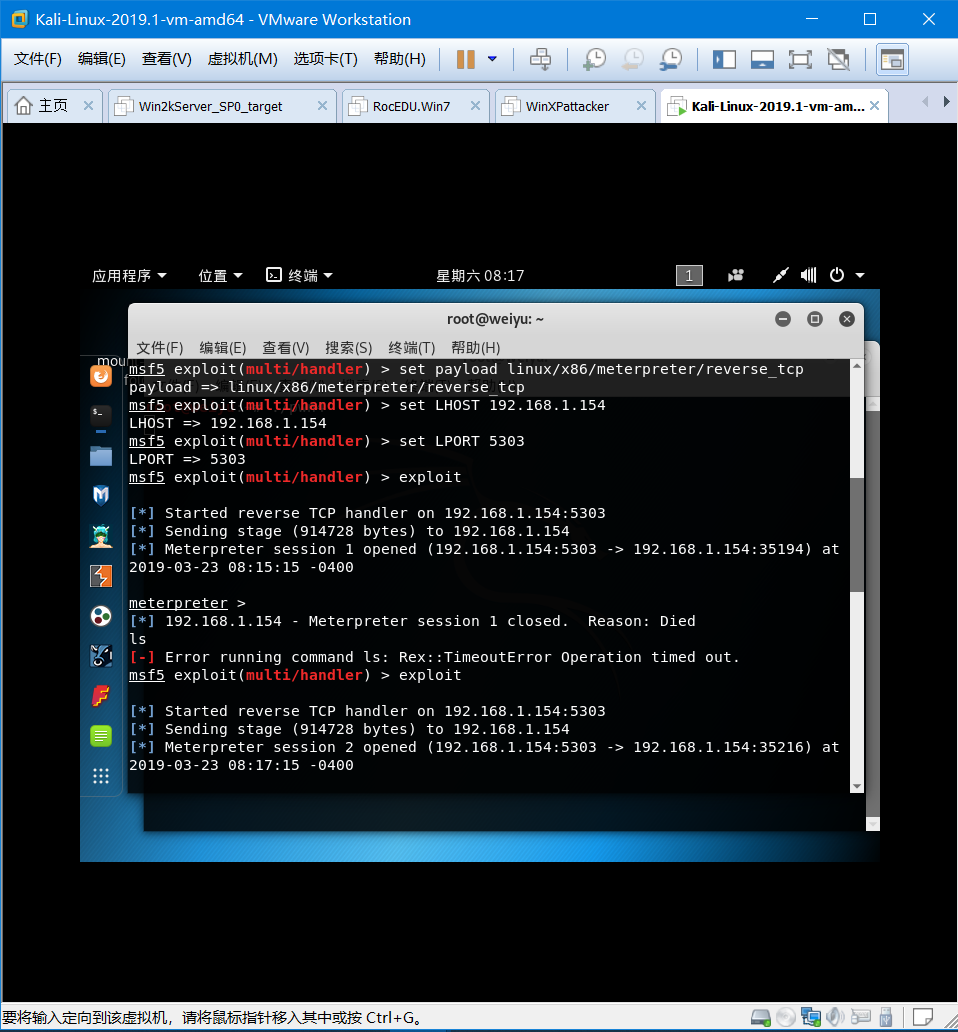Launch the colored-dots app from the dock
Image resolution: width=958 pixels, height=1032 pixels.
pyautogui.click(x=101, y=616)
